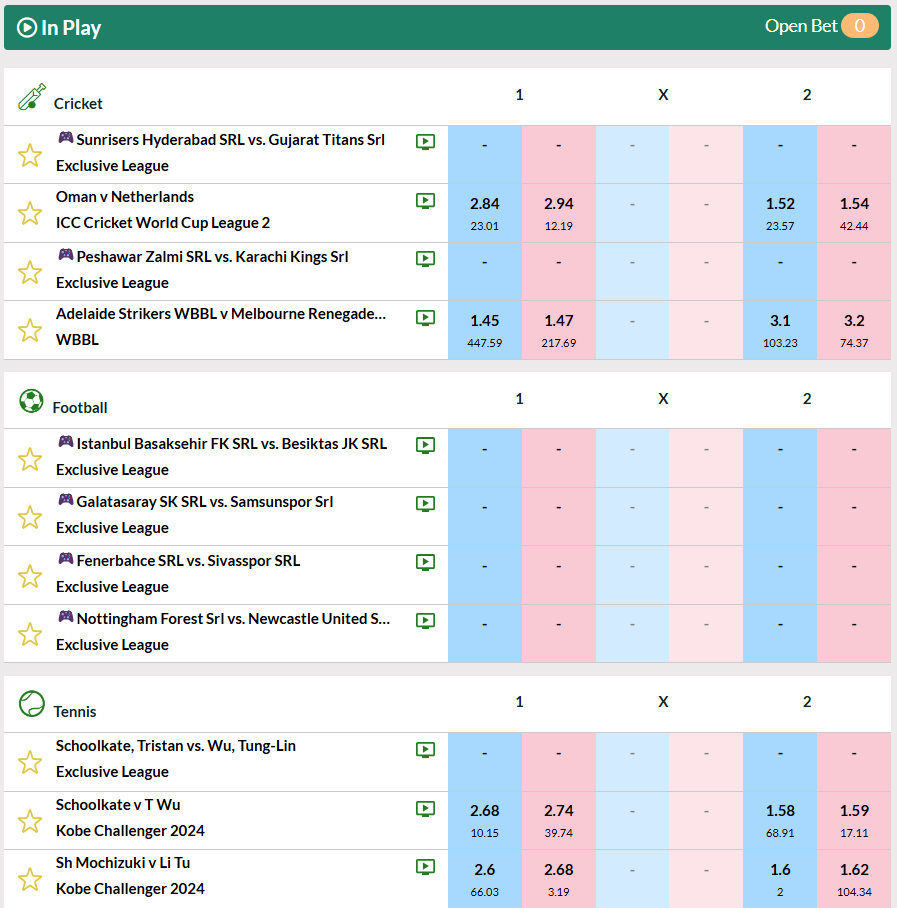
Task: Click the In Play circle icon in header
Action: point(27,28)
